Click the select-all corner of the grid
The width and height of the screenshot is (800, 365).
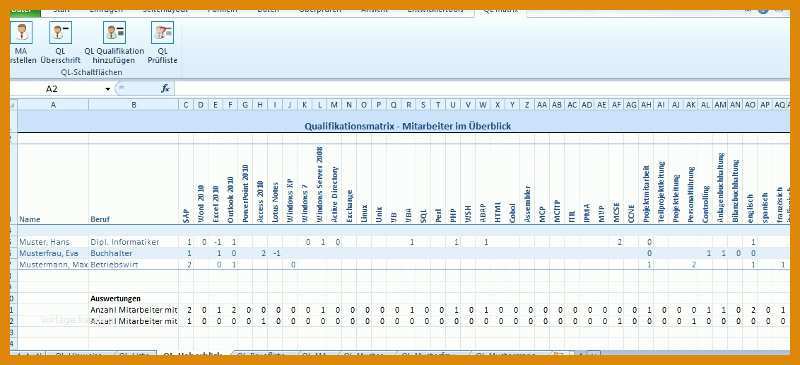pos(14,105)
